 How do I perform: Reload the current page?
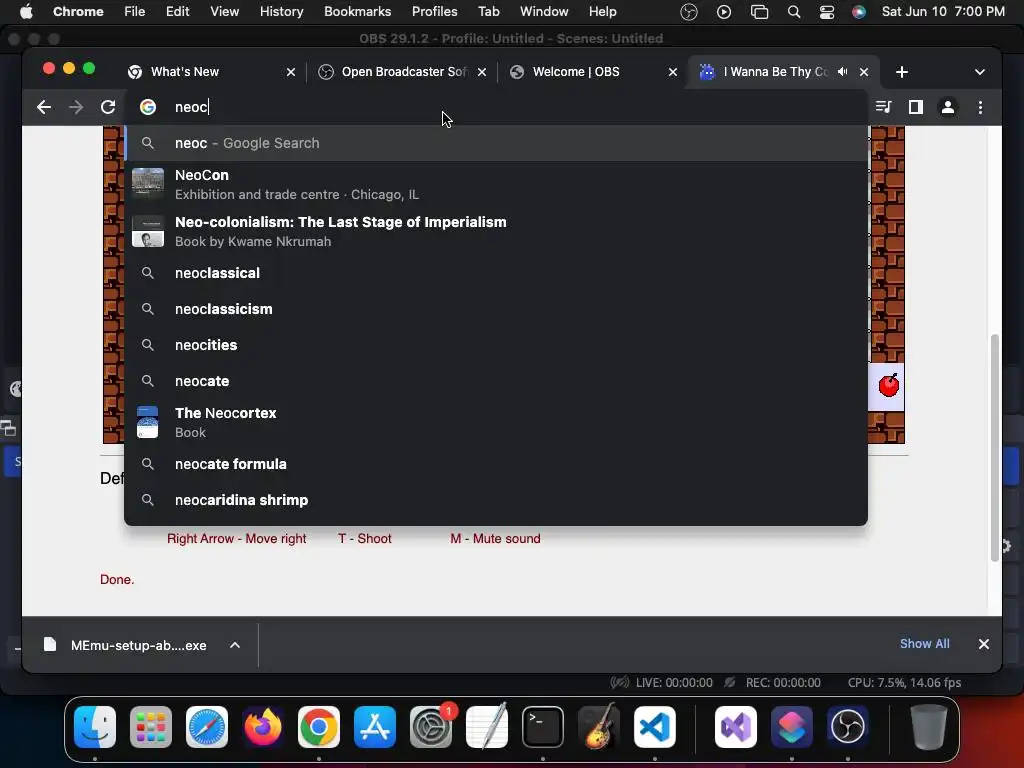click(x=108, y=107)
